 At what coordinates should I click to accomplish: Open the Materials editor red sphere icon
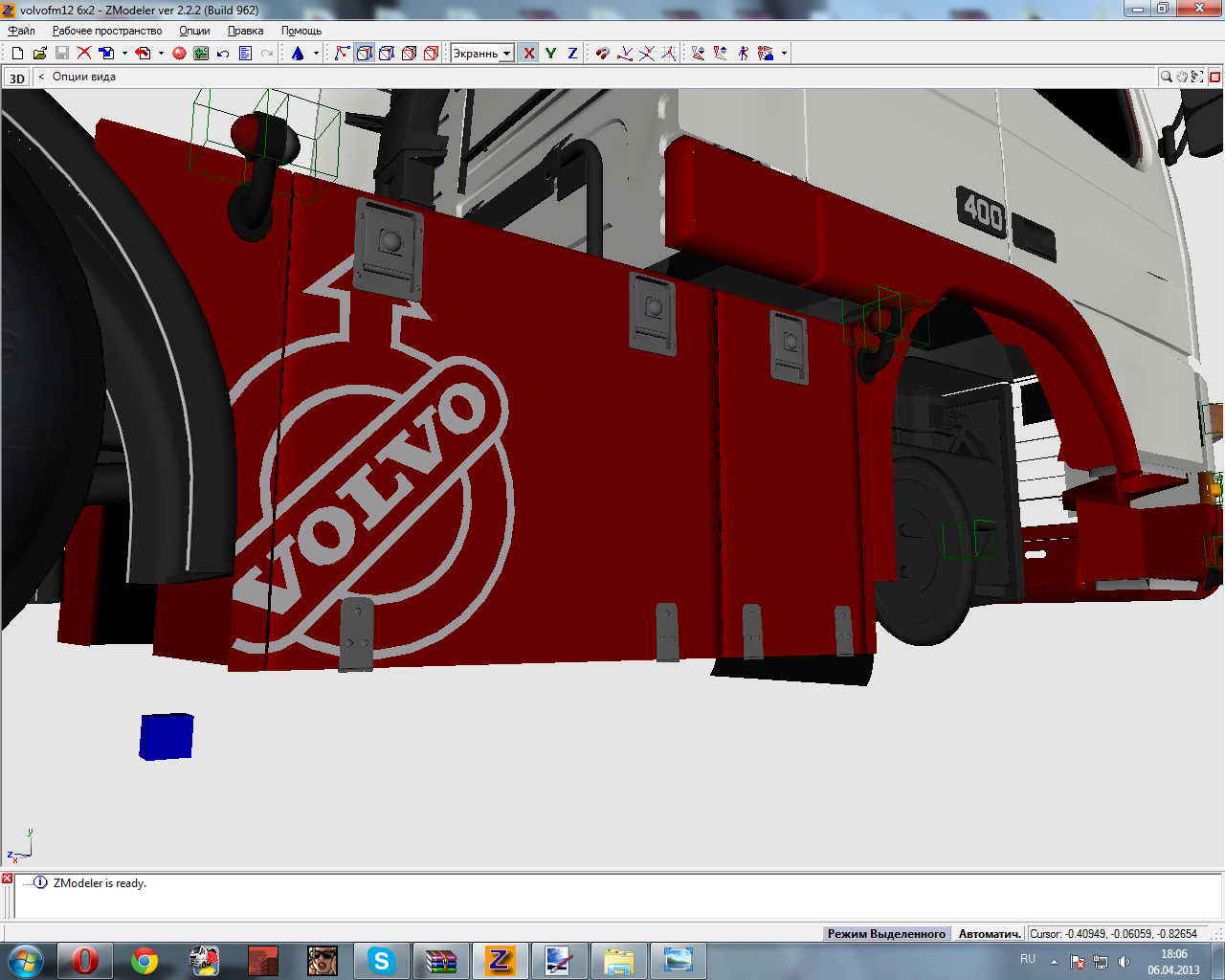179,54
